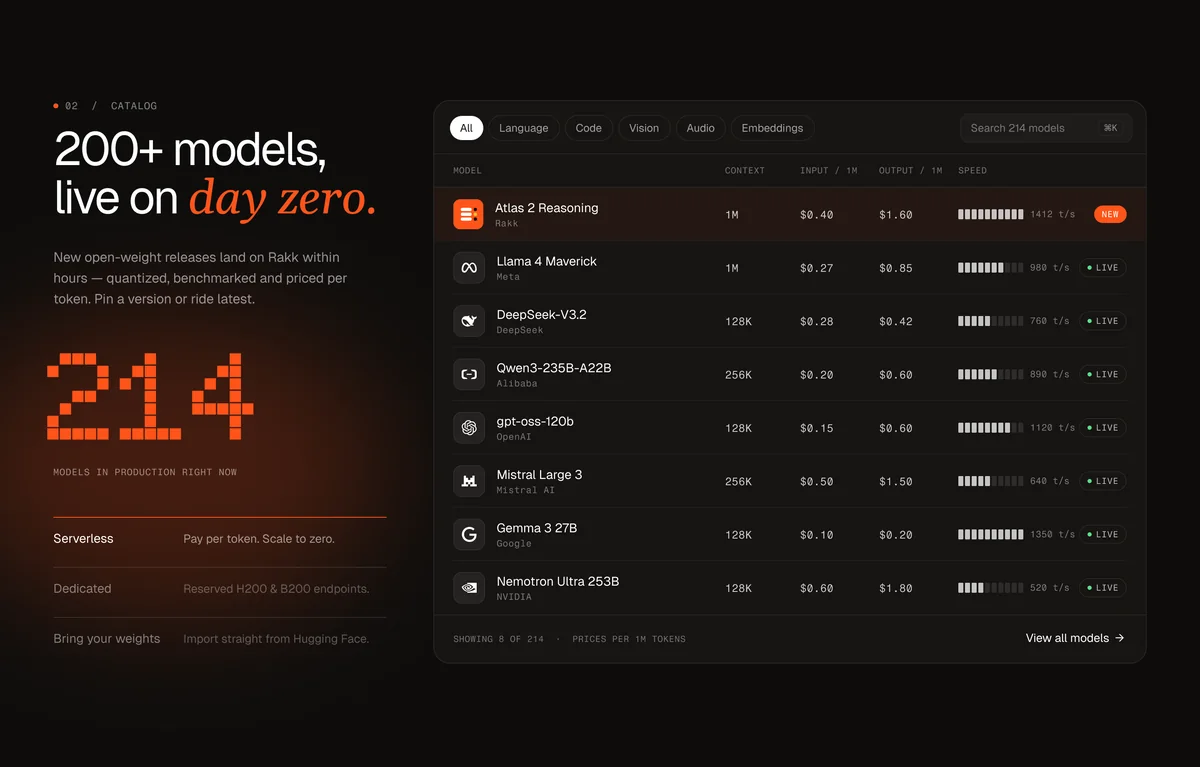Sort by the CONTEXT column header
Screen dimensions: 1200x767
745,171
